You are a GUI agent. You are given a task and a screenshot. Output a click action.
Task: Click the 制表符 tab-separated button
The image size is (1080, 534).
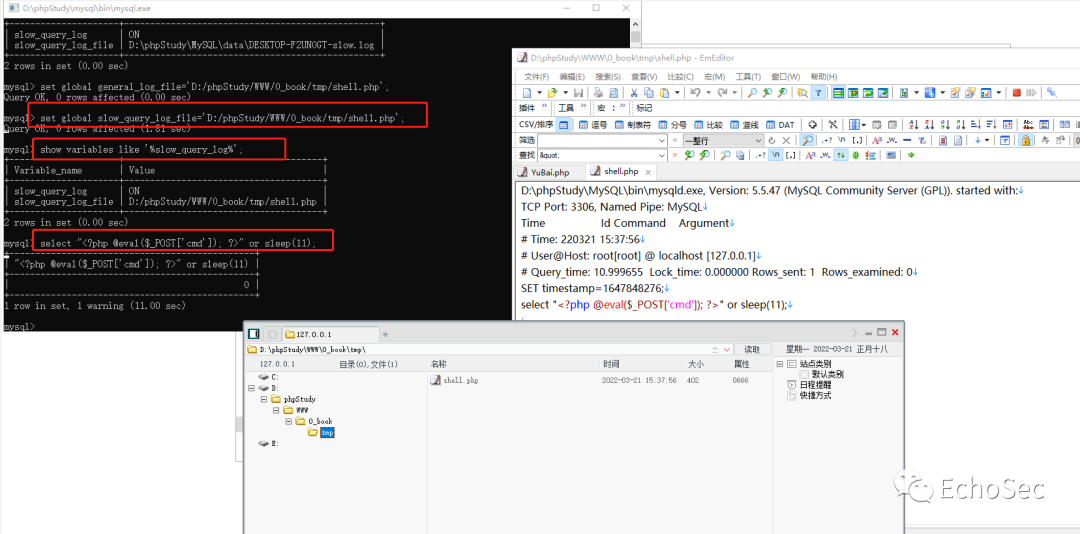coord(633,125)
